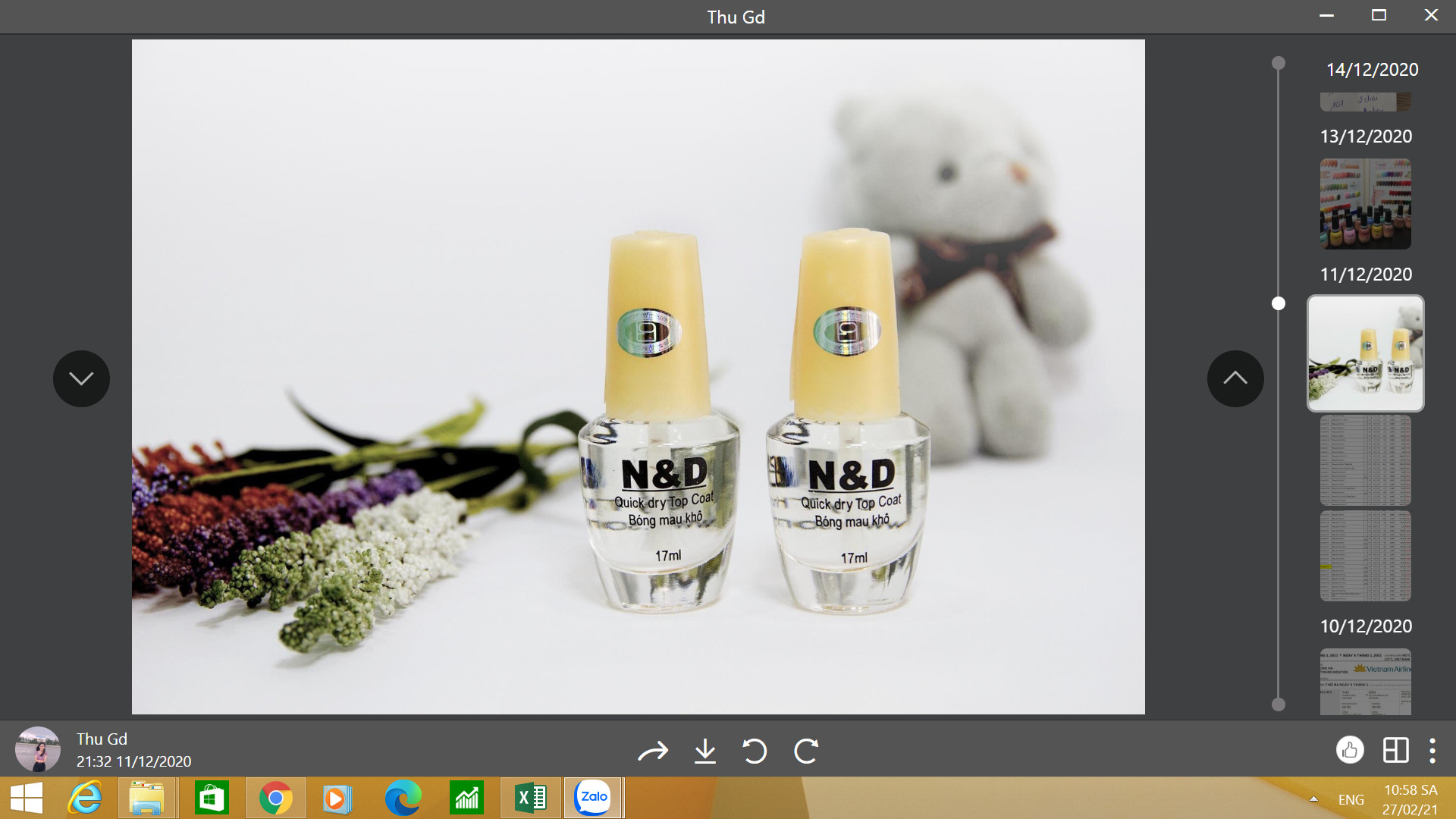Open the partial thumbnail under 14/12/2020

click(x=1365, y=102)
